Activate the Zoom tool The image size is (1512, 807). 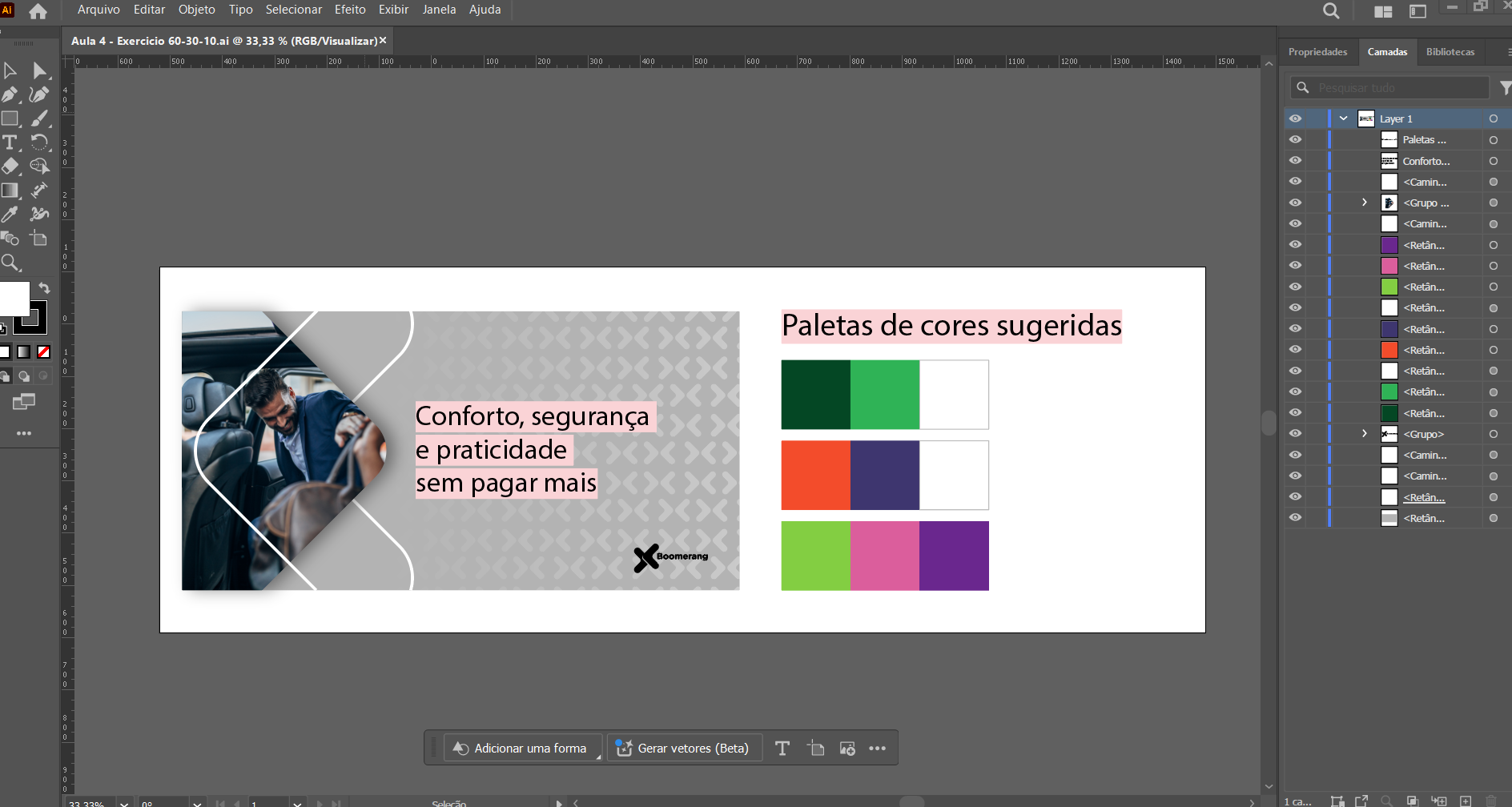pyautogui.click(x=10, y=263)
